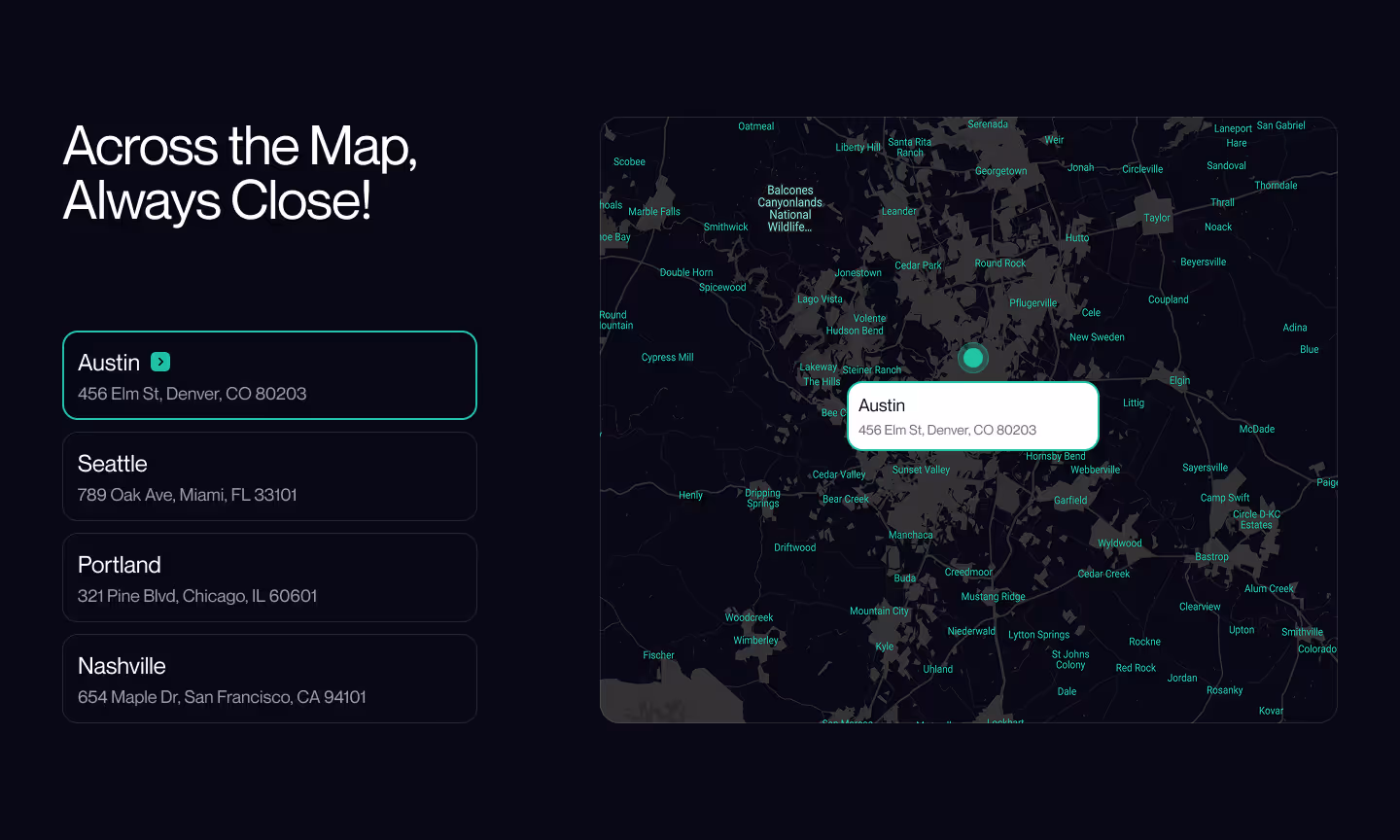Click the Garfield map label
Screen dimensions: 1400x840
coord(1070,501)
